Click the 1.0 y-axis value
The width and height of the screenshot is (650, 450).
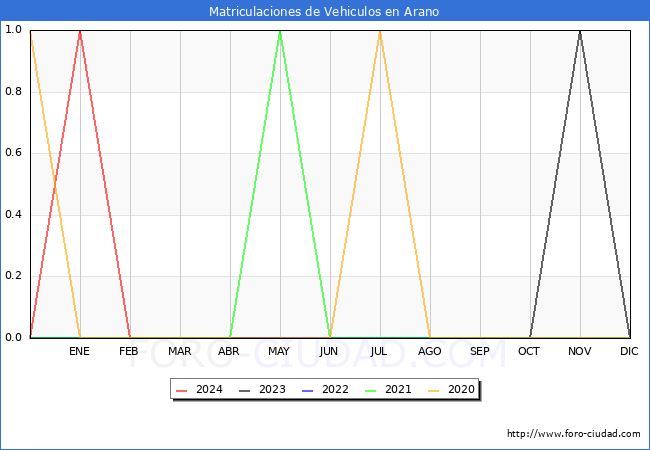point(13,30)
